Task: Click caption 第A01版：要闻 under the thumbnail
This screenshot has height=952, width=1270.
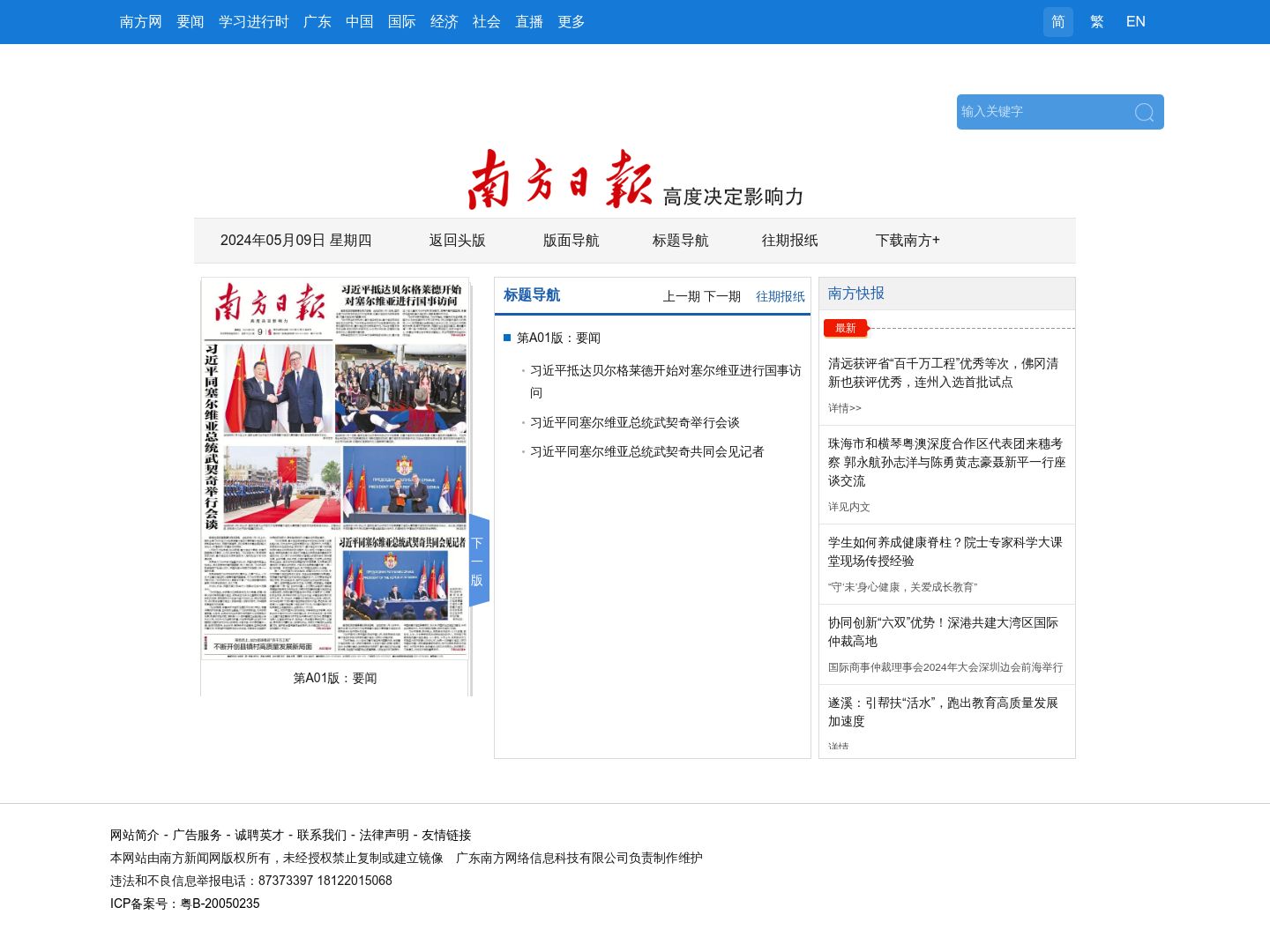Action: pos(335,678)
